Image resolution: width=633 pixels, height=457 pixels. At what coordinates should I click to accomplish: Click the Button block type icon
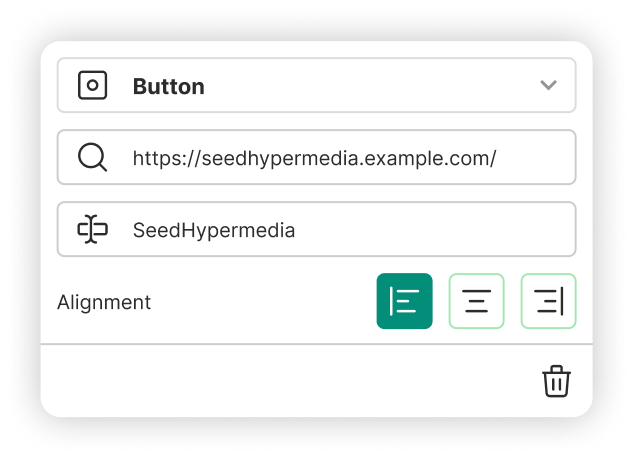point(92,86)
